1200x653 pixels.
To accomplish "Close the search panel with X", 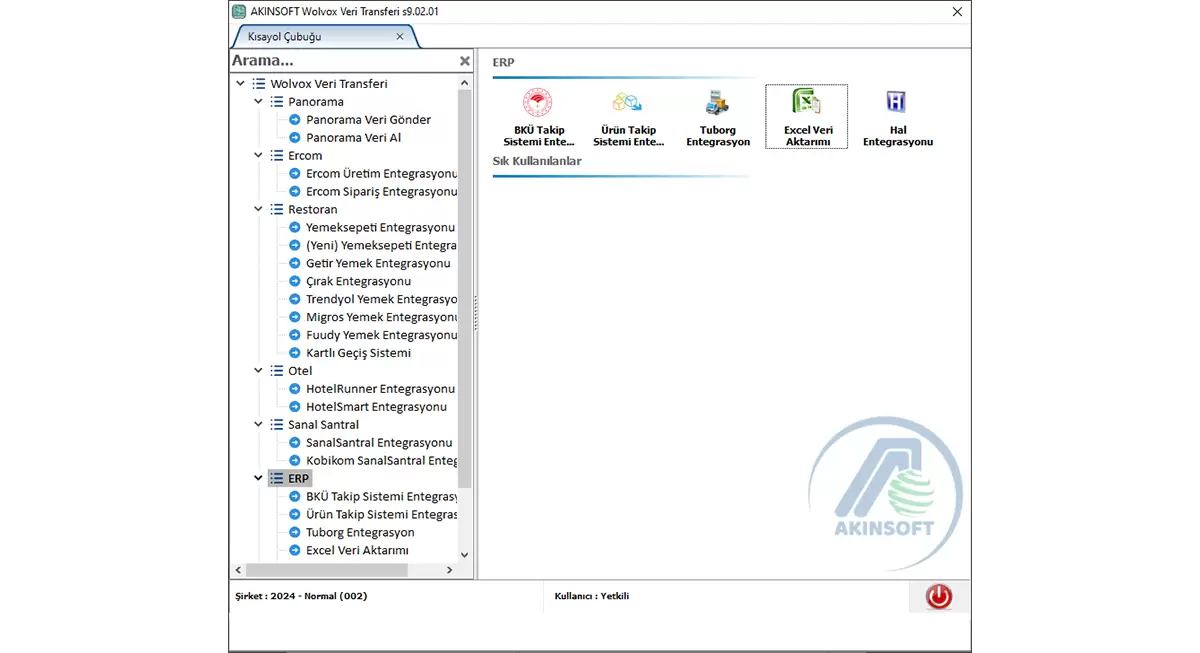I will click(x=464, y=61).
